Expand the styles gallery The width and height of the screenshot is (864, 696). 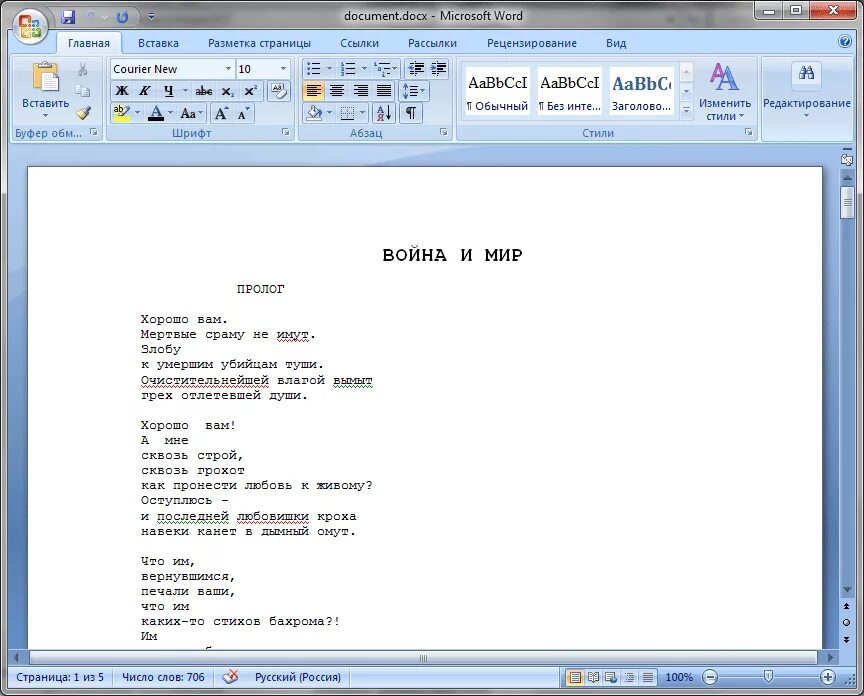click(686, 111)
